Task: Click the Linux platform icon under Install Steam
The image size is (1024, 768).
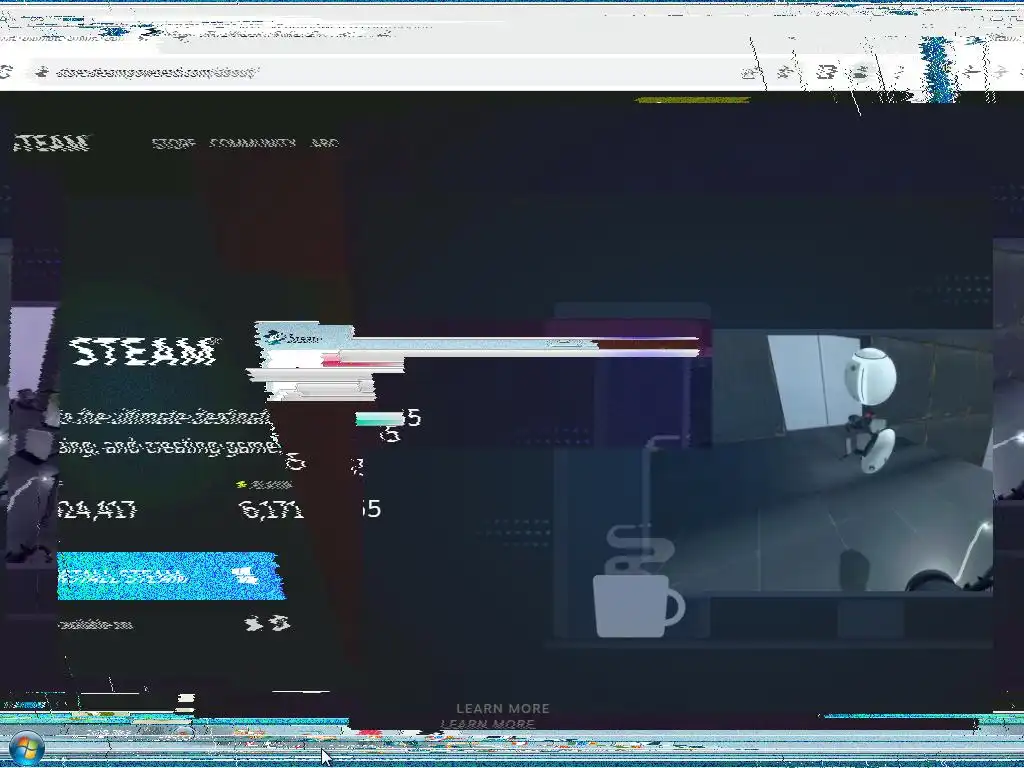Action: pos(280,624)
